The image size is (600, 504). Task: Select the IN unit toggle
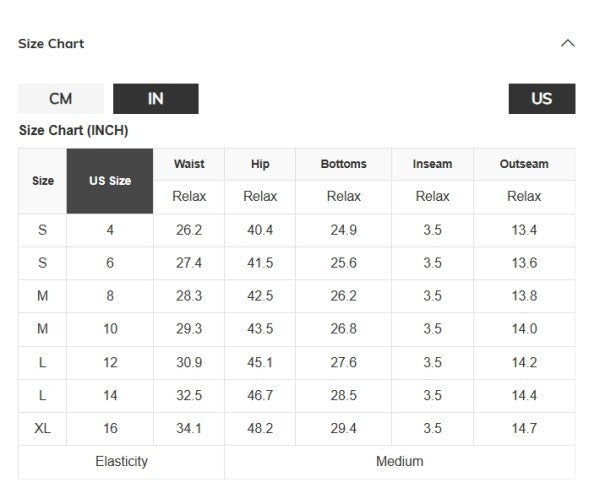pyautogui.click(x=155, y=99)
